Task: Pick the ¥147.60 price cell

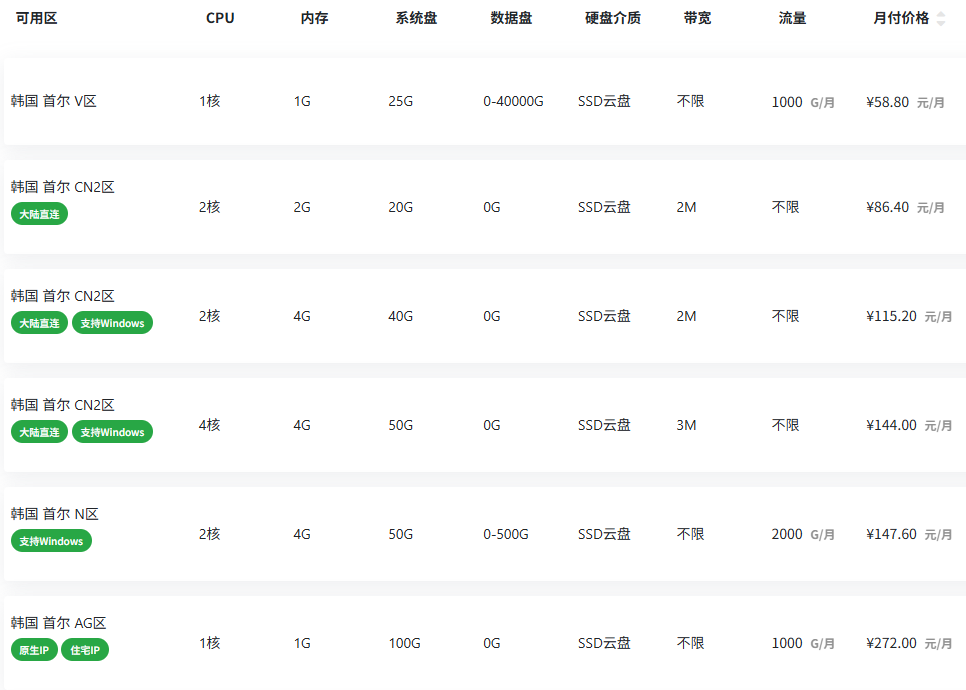Action: click(x=891, y=534)
